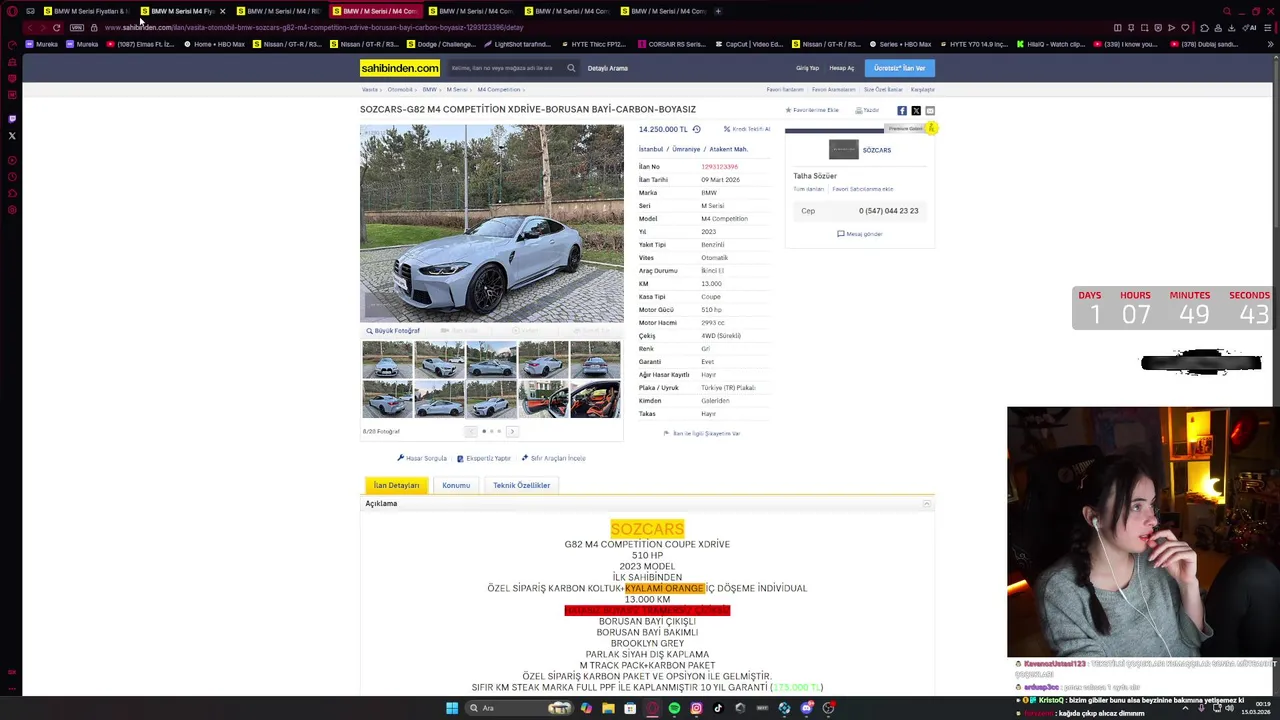Open the sahibinden.com logo homepage link
1280x720 pixels.
click(400, 68)
